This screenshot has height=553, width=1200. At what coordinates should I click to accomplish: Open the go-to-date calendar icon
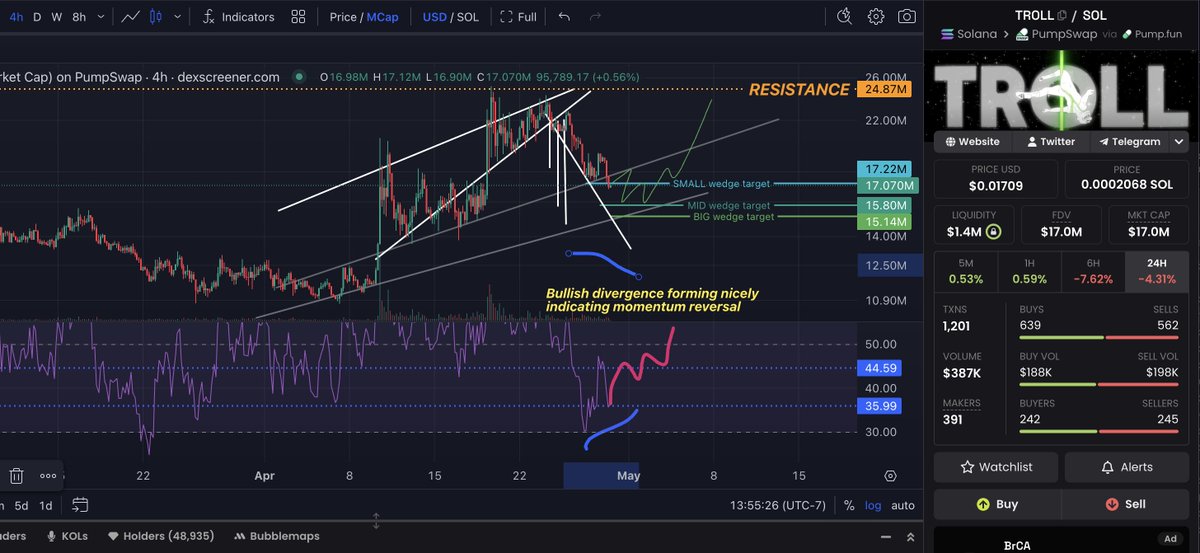(80, 505)
